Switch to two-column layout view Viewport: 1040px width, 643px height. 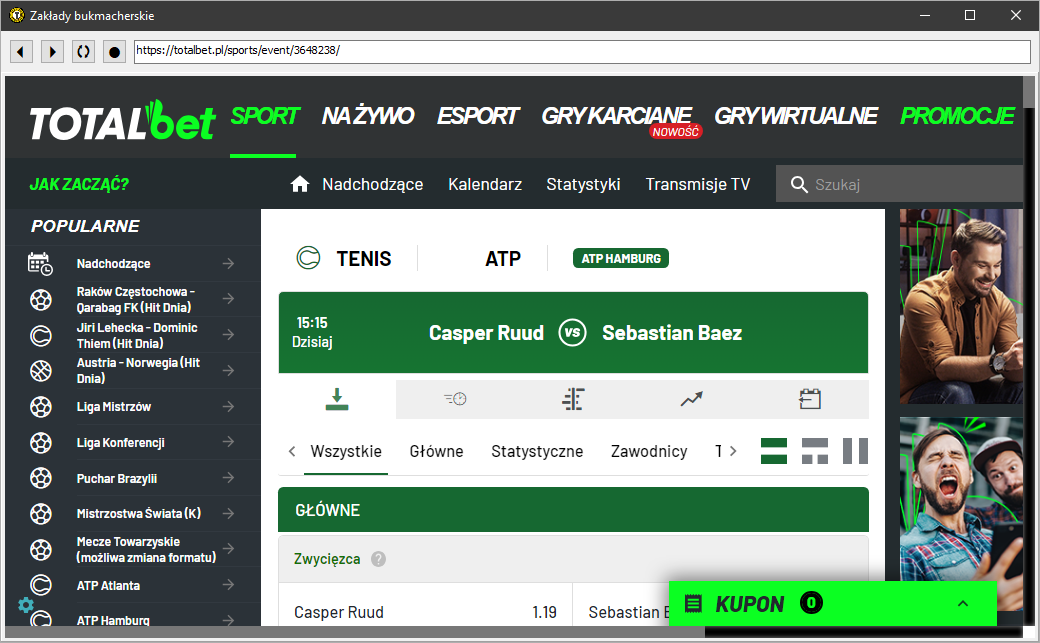coord(855,451)
